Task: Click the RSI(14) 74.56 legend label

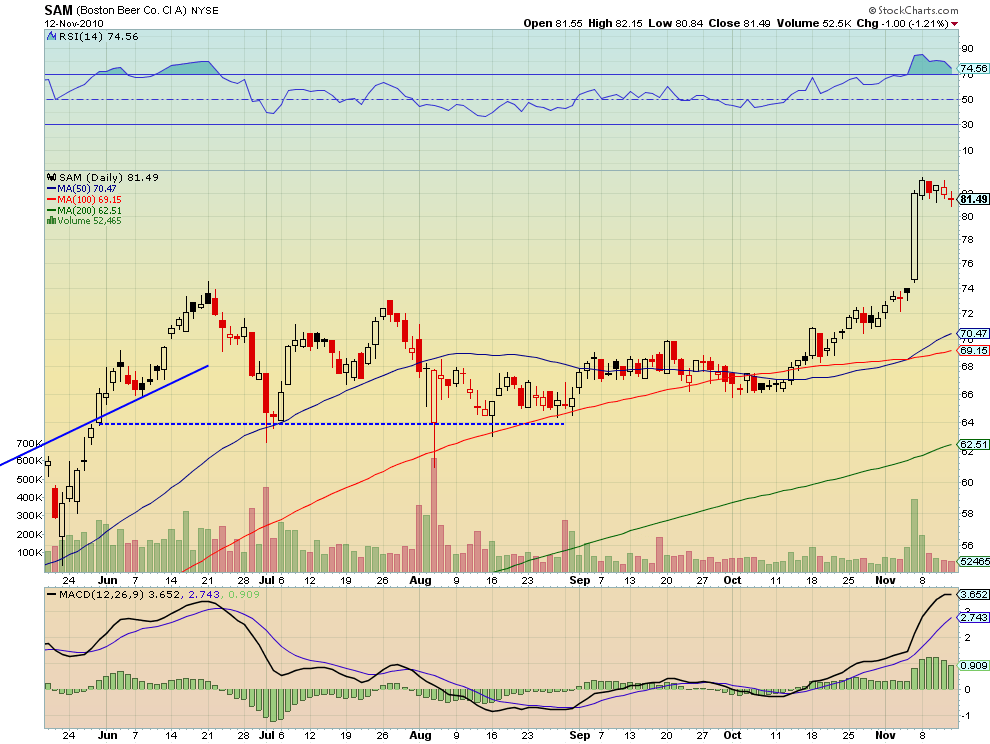Action: 98,37
